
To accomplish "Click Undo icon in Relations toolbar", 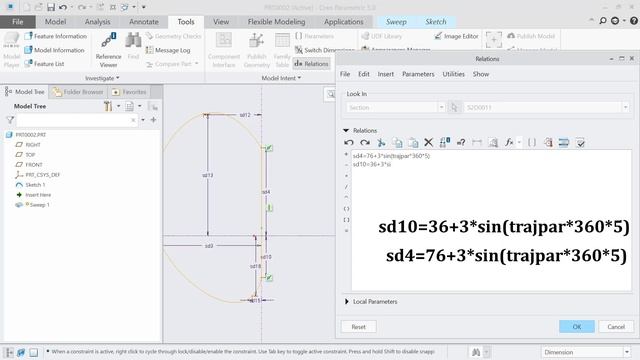I will [349, 142].
